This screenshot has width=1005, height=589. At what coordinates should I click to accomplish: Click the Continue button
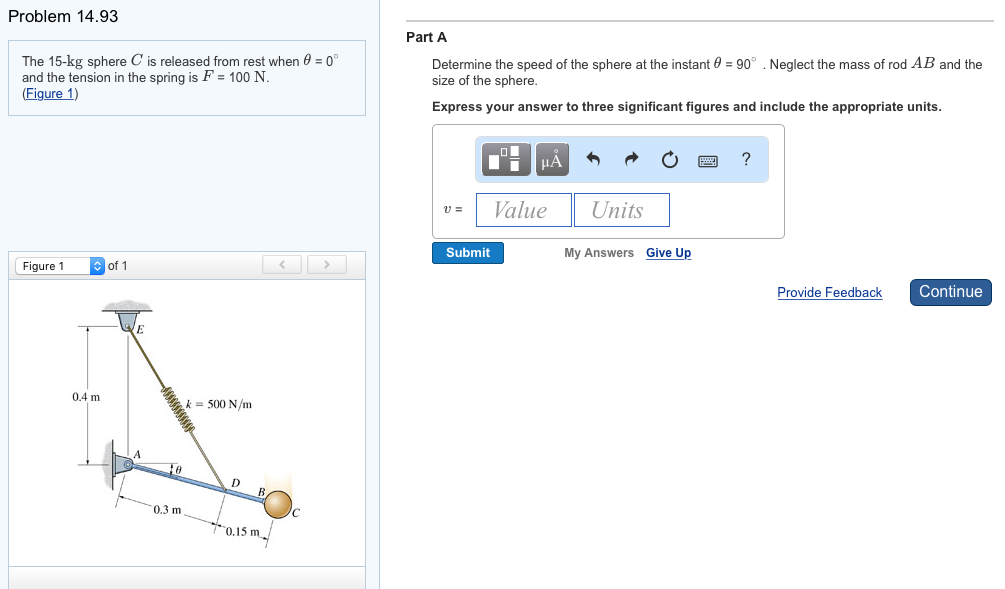tap(950, 292)
